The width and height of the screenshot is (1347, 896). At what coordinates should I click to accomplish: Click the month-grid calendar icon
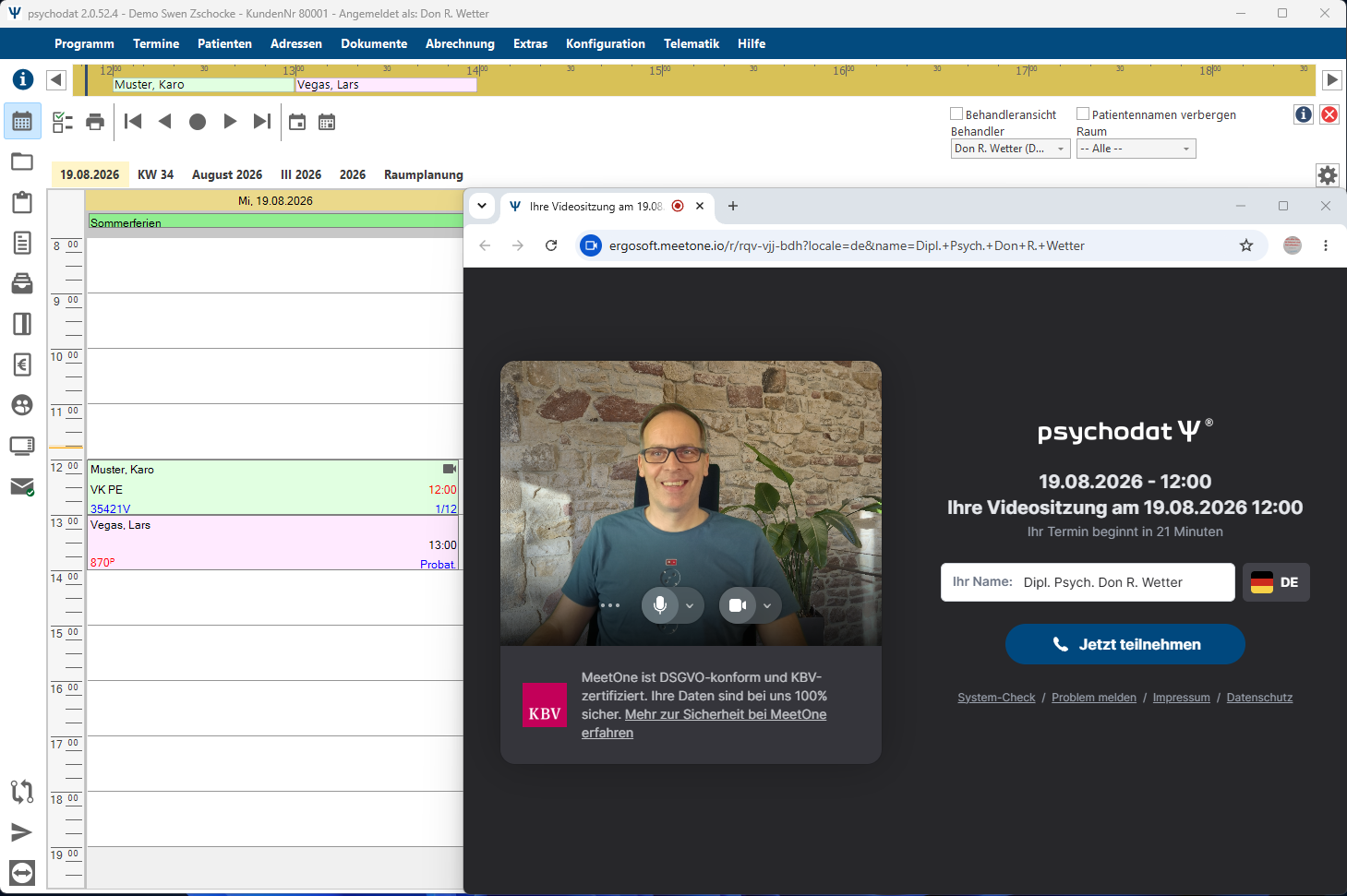[x=327, y=122]
